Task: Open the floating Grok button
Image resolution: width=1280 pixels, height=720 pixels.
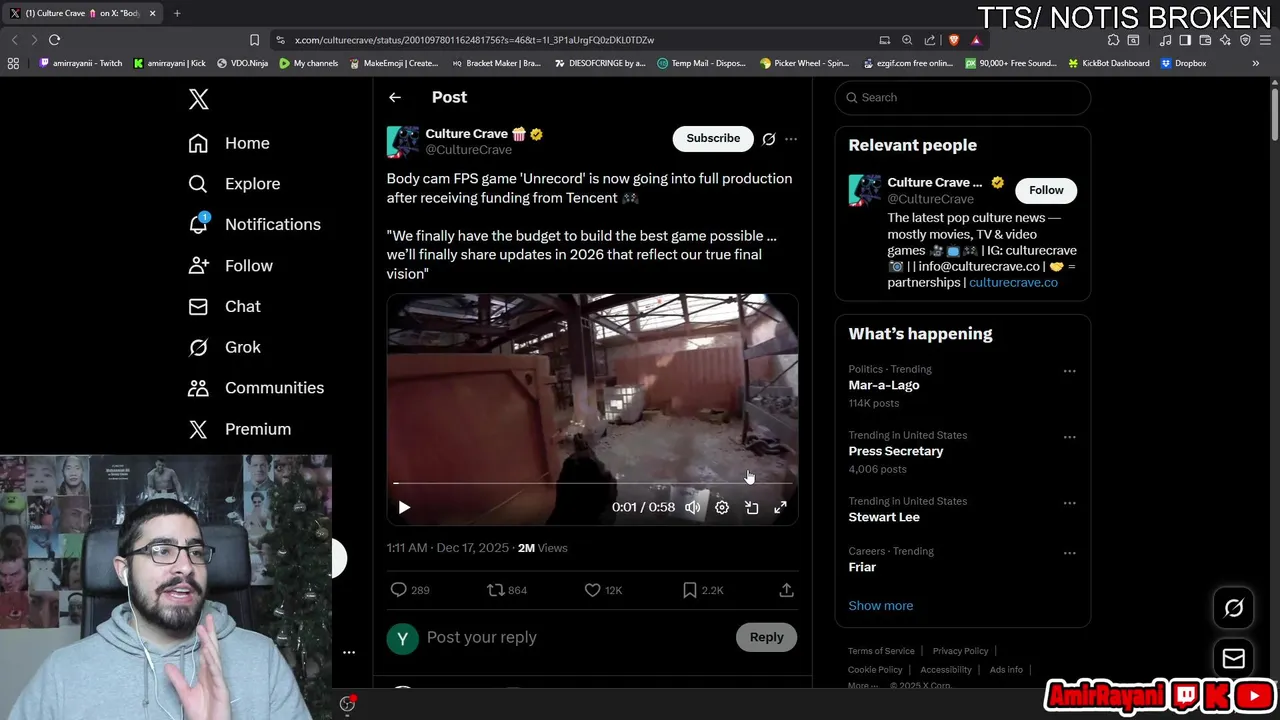Action: coord(1233,608)
